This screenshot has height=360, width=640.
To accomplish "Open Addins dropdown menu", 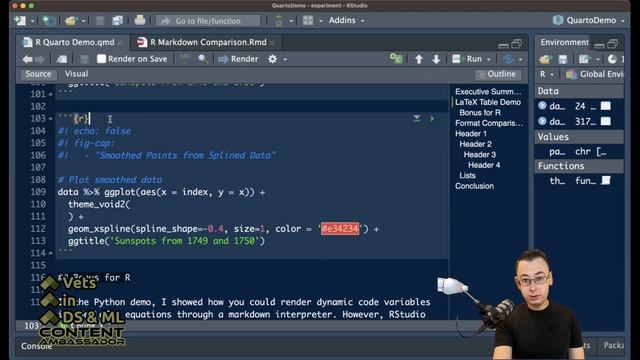I will tap(347, 20).
